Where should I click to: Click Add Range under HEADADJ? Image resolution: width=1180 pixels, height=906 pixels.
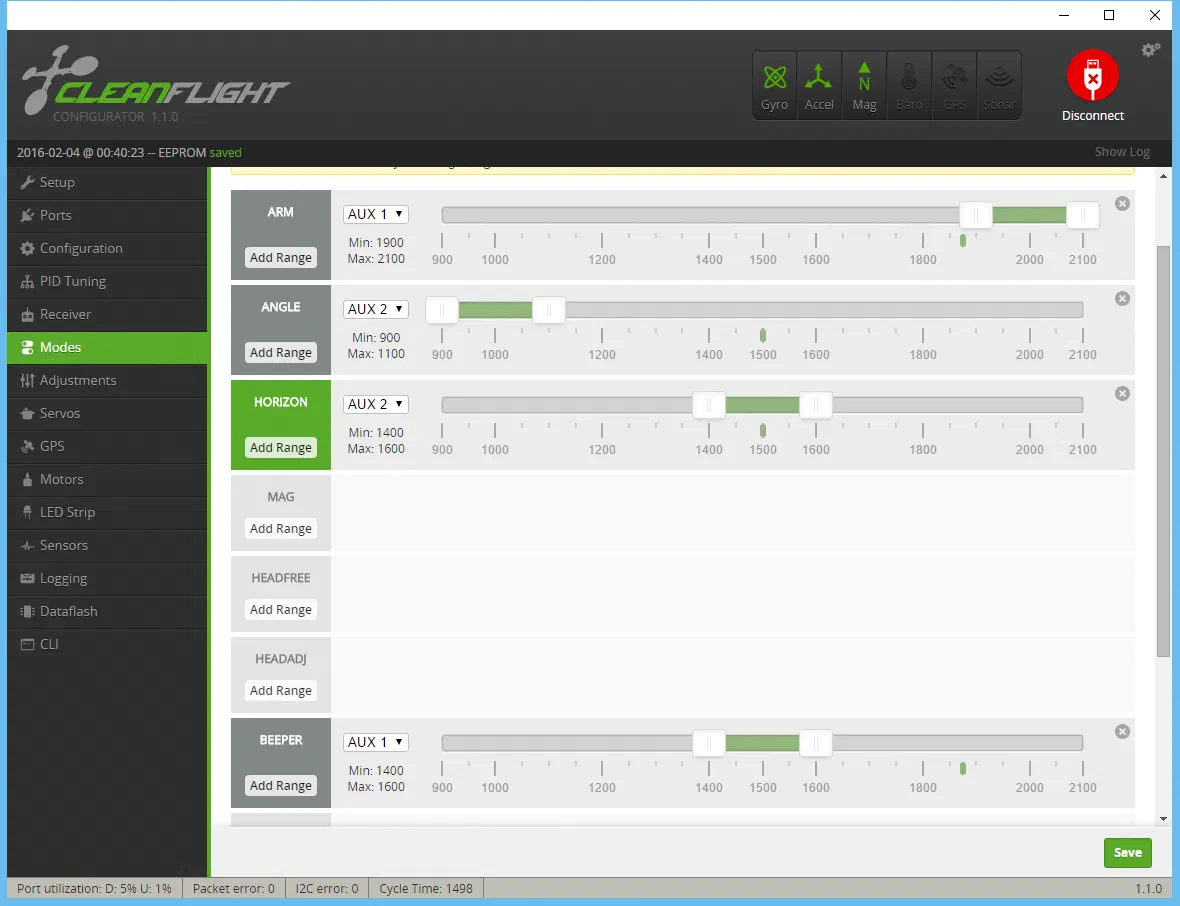(281, 691)
